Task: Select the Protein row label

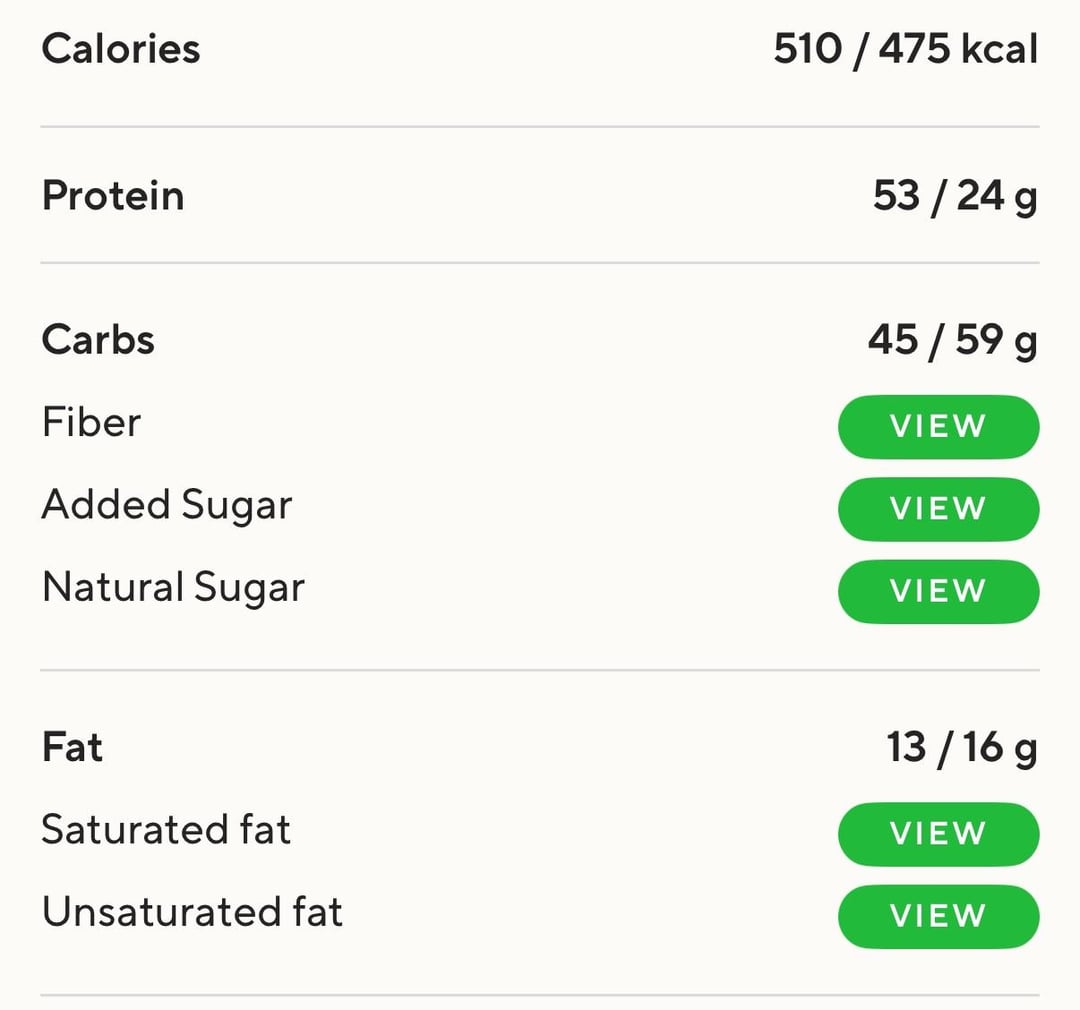Action: pyautogui.click(x=113, y=195)
